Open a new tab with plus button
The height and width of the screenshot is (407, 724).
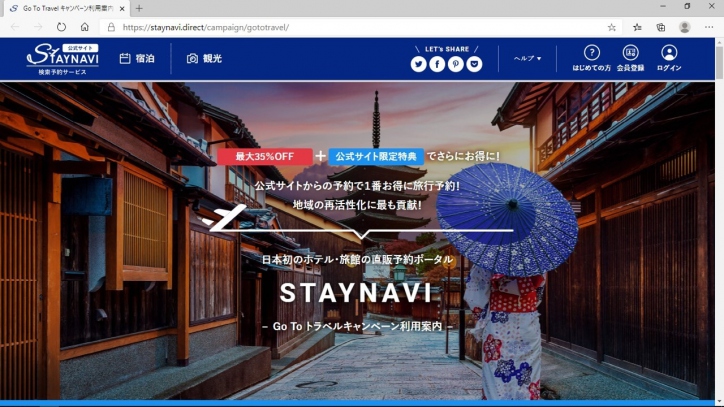click(x=139, y=8)
